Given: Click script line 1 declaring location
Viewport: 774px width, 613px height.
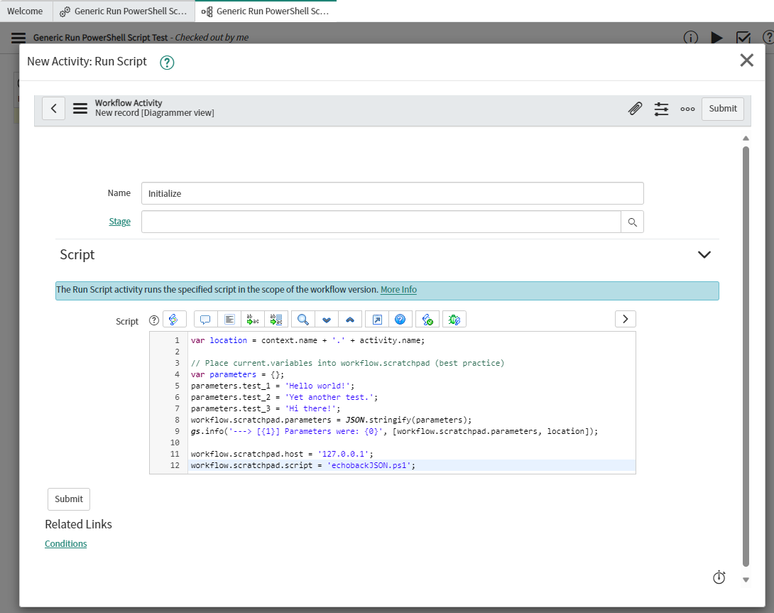Looking at the screenshot, I should point(411,341).
